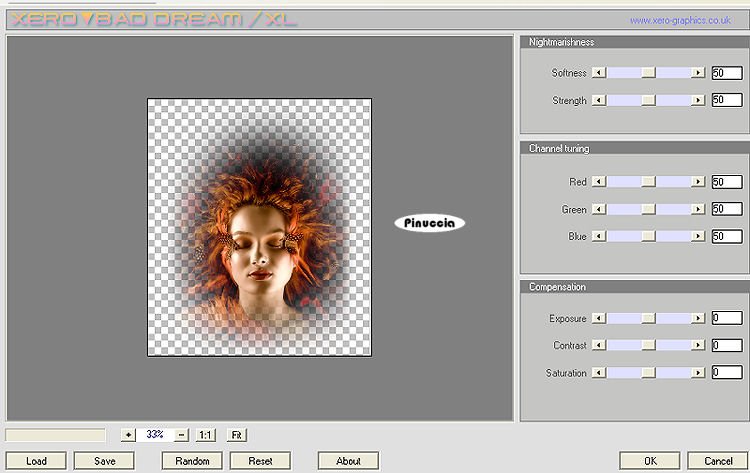750x473 pixels.
Task: Click the Strength slider right arrow
Action: pos(699,101)
